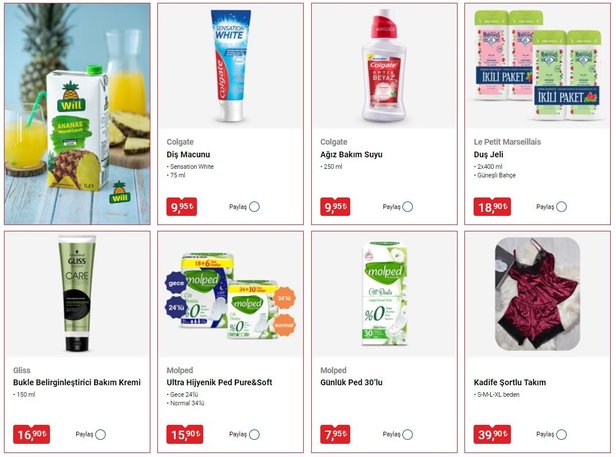Click the Colgate Sensation White toothpaste image
Viewport: 616px width, 457px height.
pos(231,65)
